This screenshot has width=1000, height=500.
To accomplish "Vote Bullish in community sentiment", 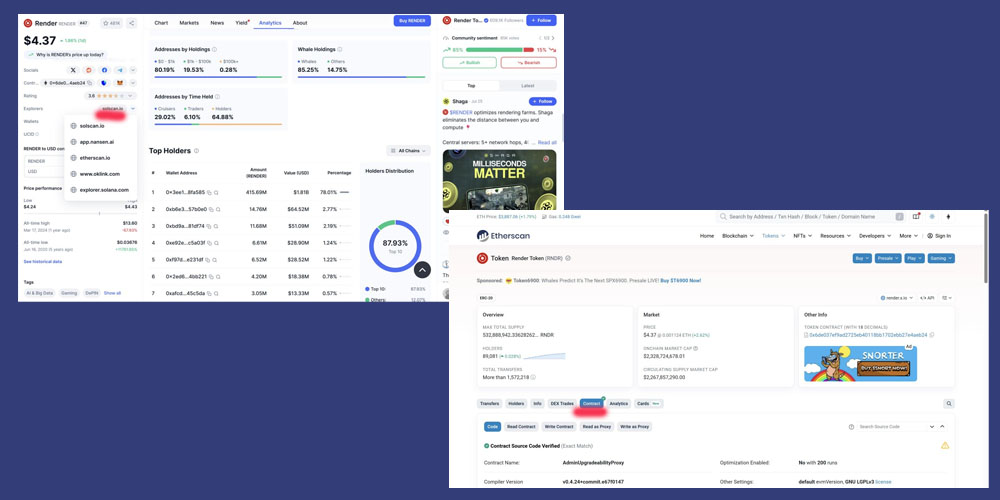I will (x=469, y=62).
